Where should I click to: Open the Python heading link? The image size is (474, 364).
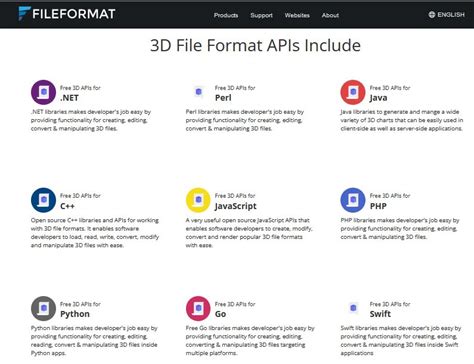point(75,314)
